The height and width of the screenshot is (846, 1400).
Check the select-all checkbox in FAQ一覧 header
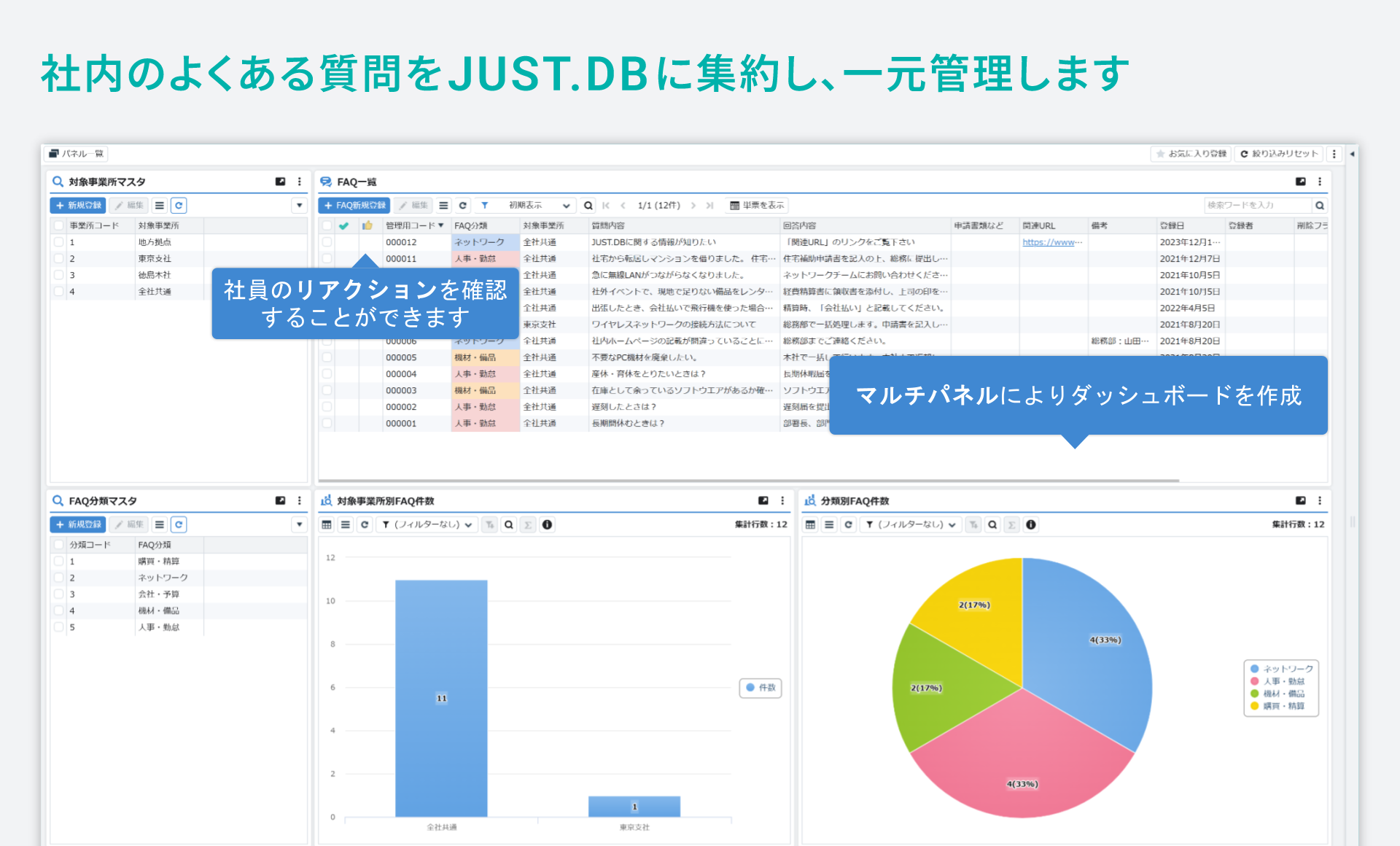[326, 225]
